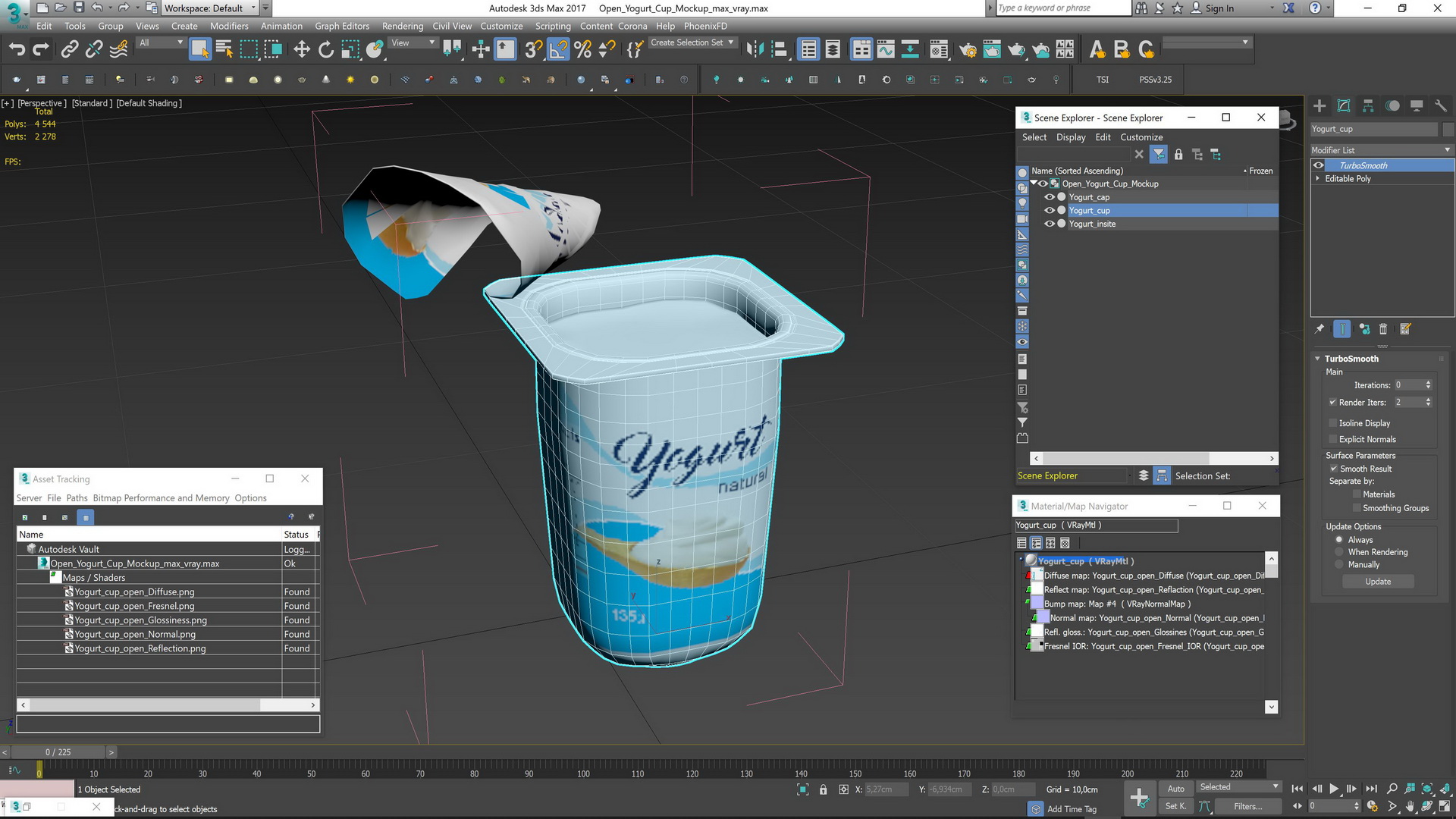The image size is (1456, 819).
Task: Remove modifier from the stack trash icon
Action: tap(1383, 329)
